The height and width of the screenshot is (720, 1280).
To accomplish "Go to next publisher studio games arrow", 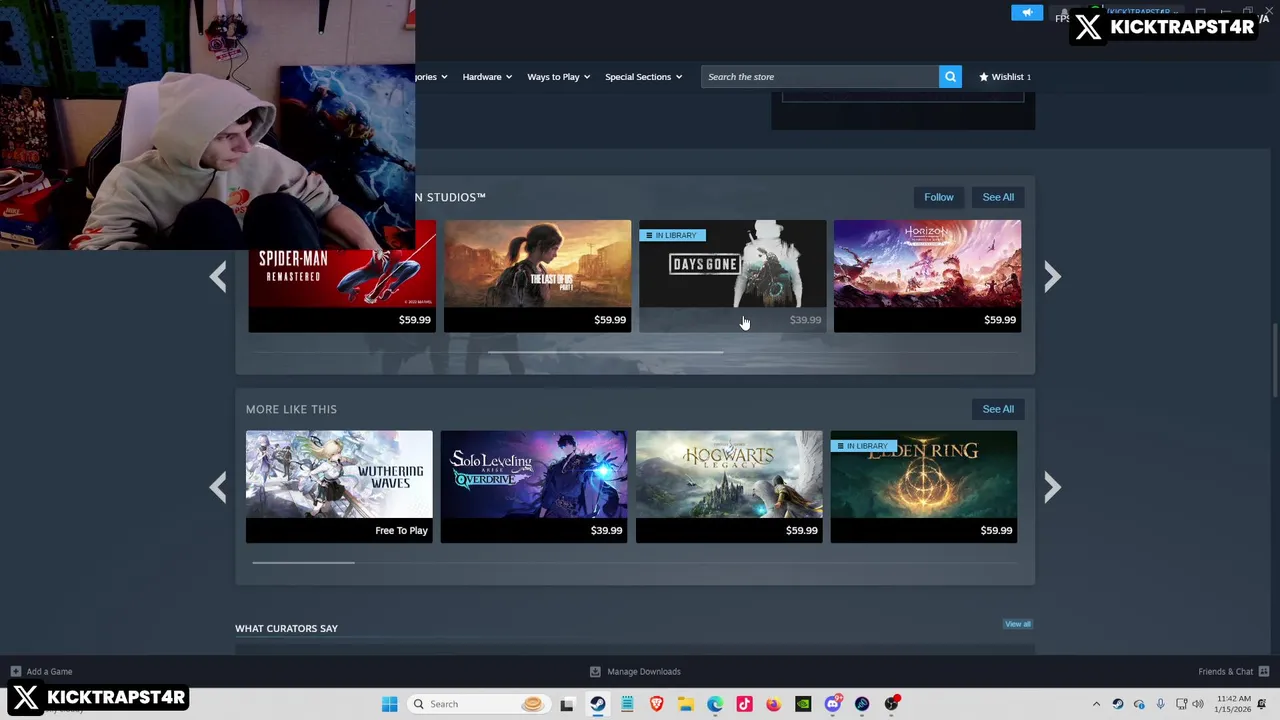I will tap(1052, 277).
